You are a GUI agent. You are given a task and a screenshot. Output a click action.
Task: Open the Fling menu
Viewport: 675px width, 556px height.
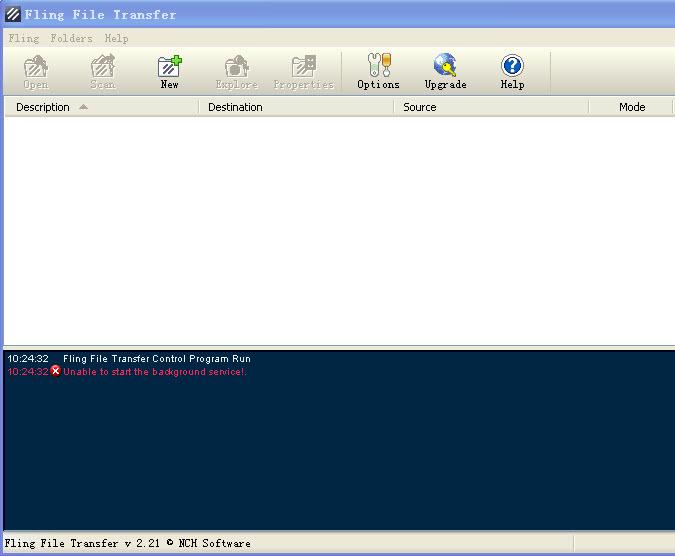[24, 38]
